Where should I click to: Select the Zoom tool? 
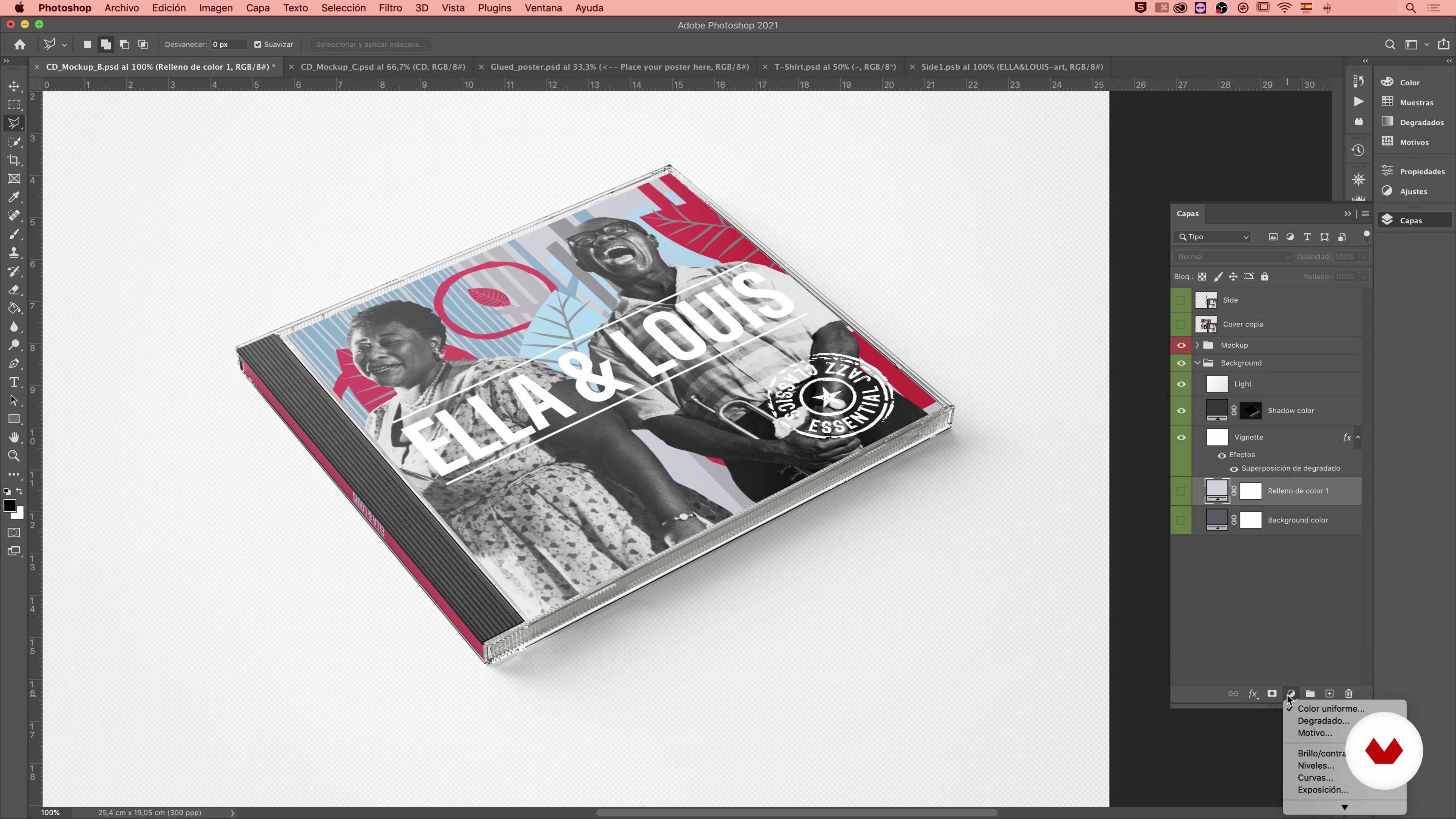point(14,456)
